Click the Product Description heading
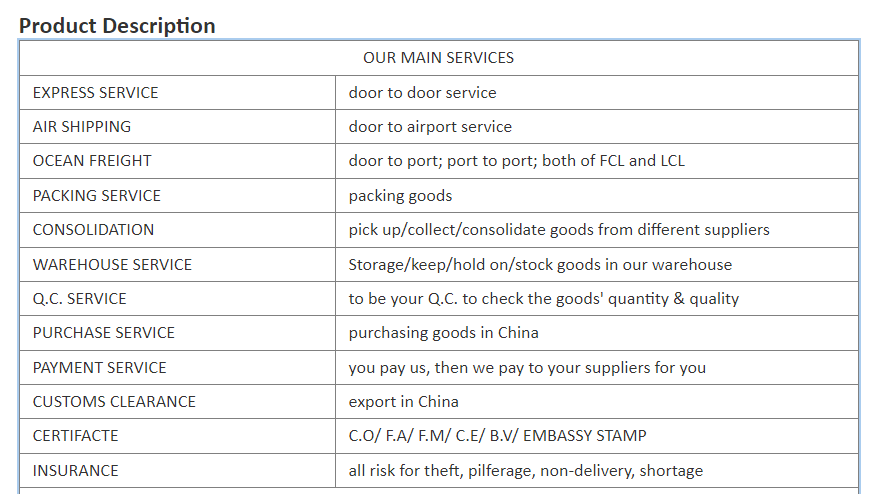Viewport: 893px width, 494px height. click(117, 26)
